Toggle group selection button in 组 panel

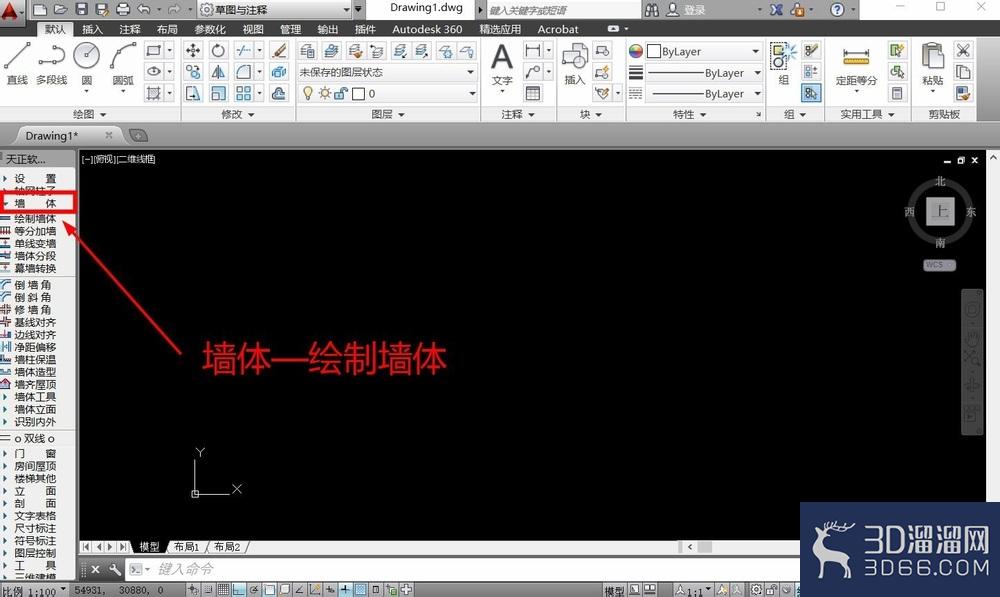tap(811, 93)
